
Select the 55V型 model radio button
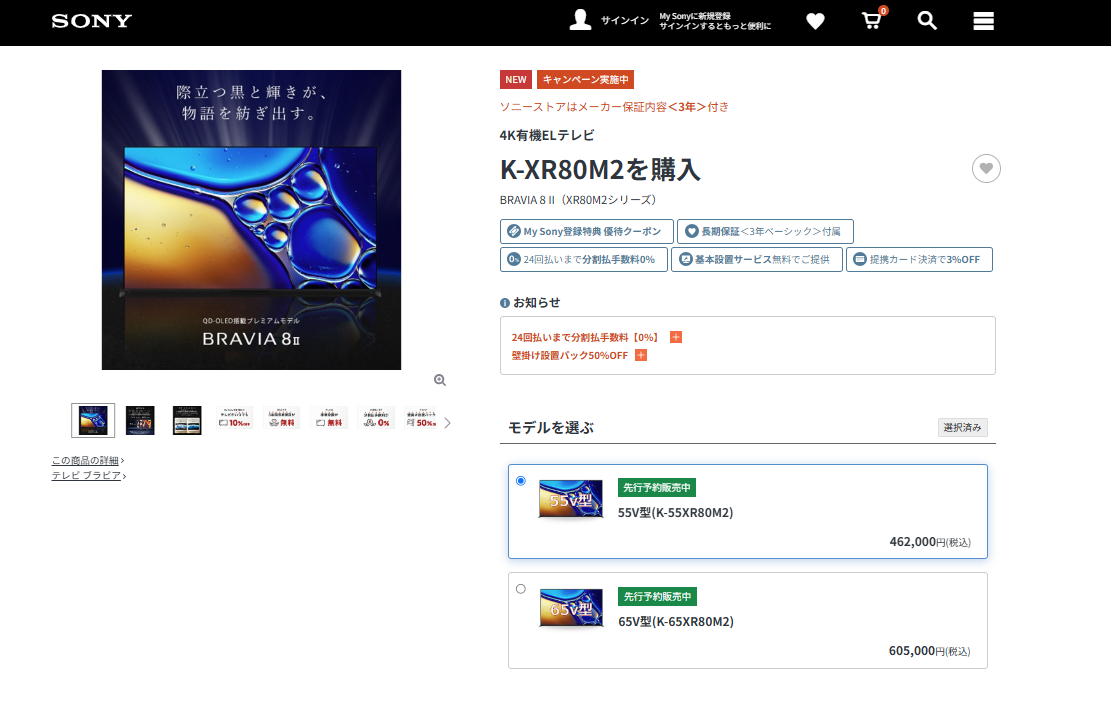pyautogui.click(x=521, y=481)
